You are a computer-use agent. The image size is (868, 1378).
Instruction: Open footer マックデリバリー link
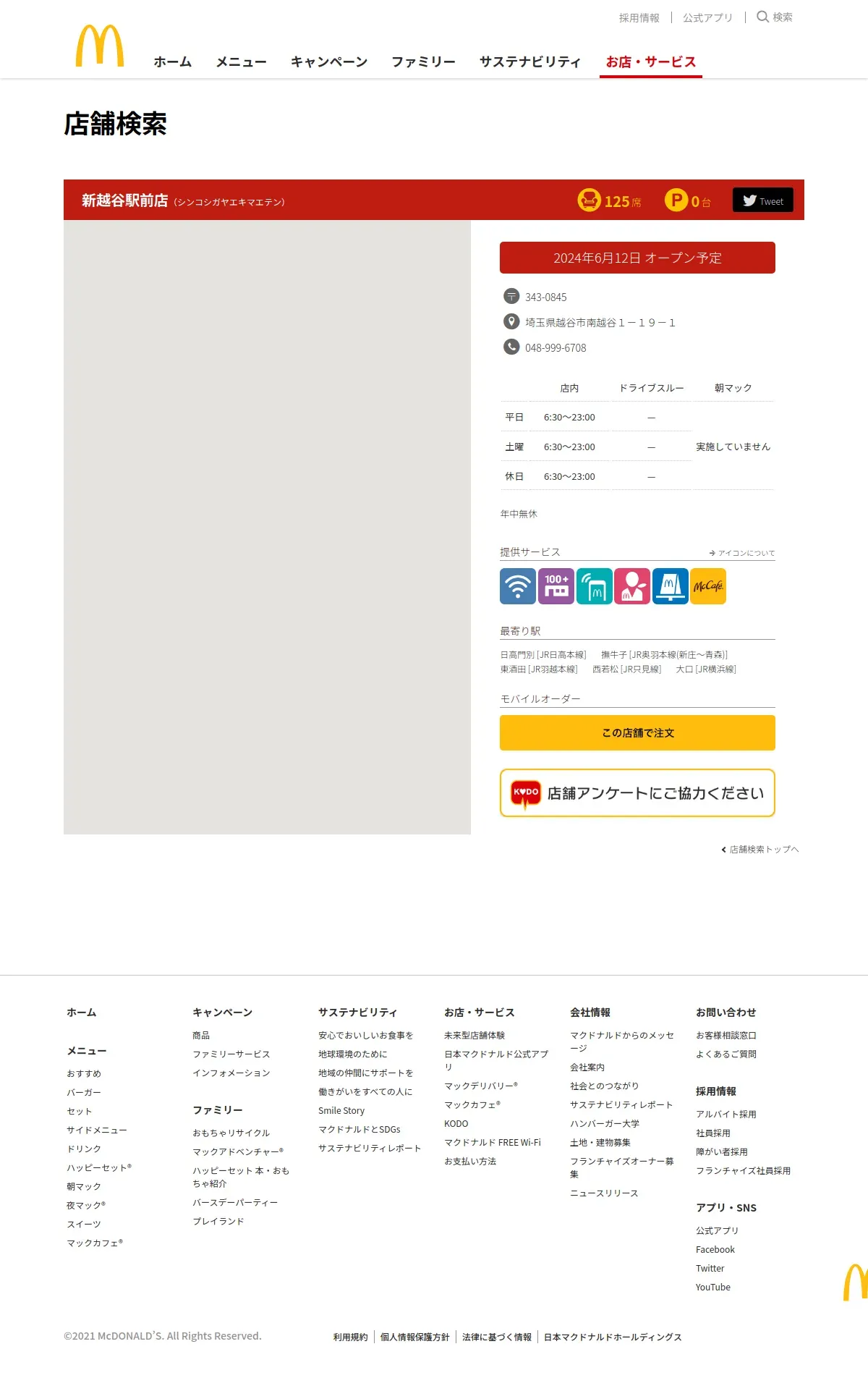pos(481,1086)
